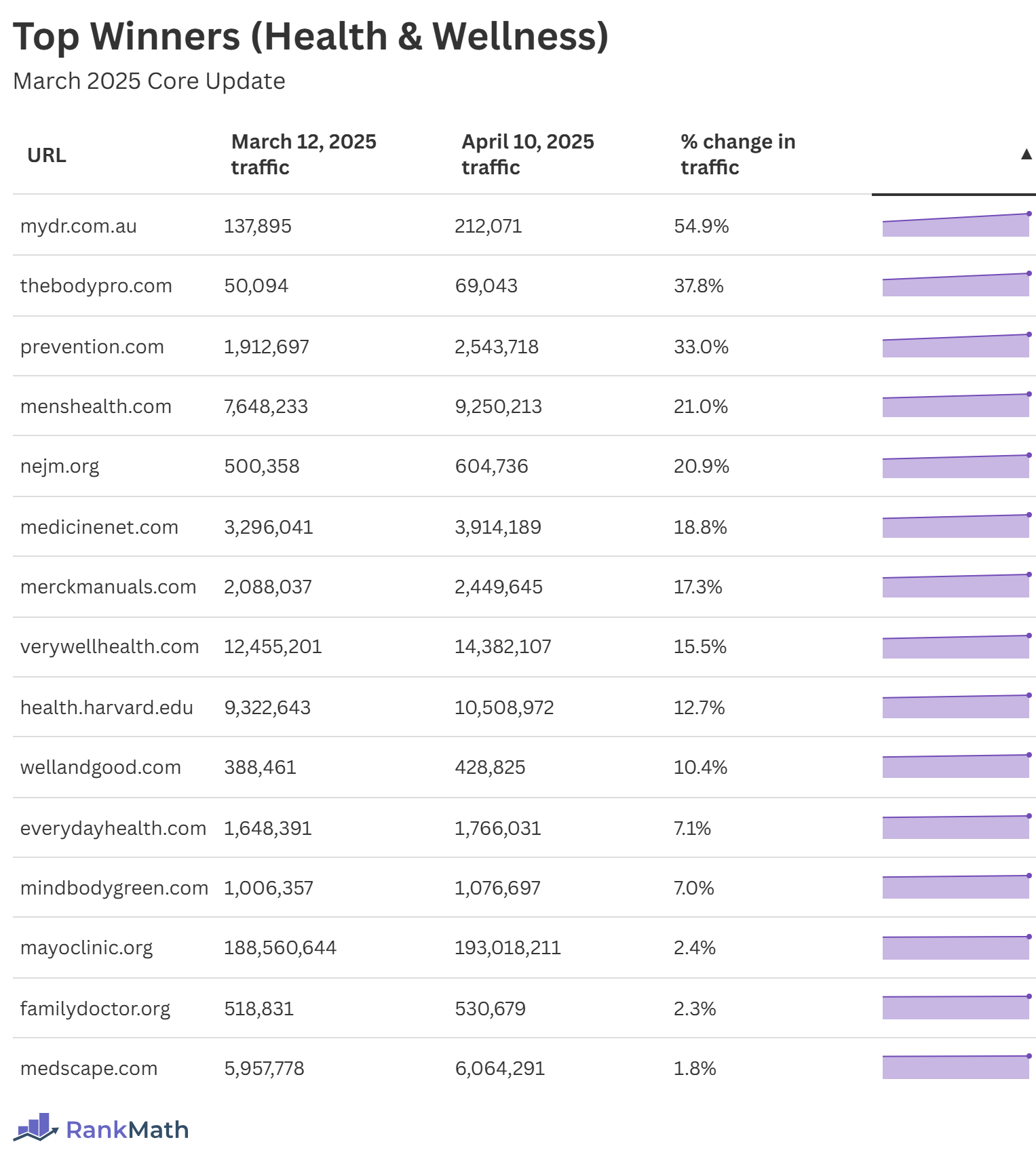
Task: Click mindbodygreen.com URL cell
Action: point(114,888)
